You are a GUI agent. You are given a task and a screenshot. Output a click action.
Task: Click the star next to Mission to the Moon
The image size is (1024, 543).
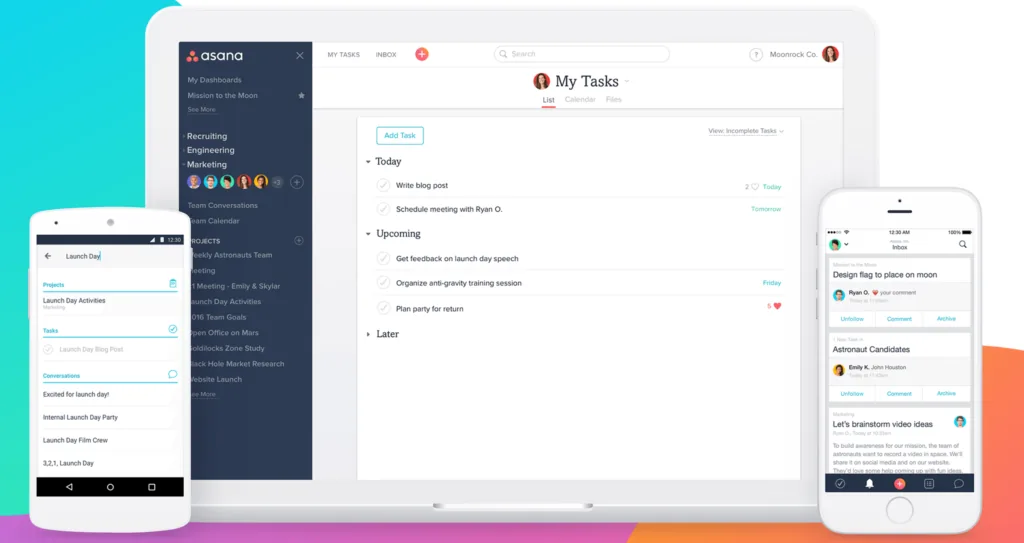coord(302,95)
